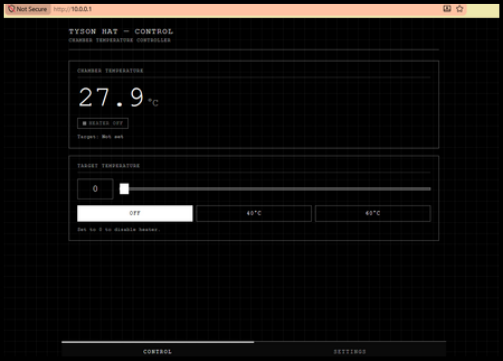
Task: Click the target temperature slider handle
Action: [x=124, y=189]
